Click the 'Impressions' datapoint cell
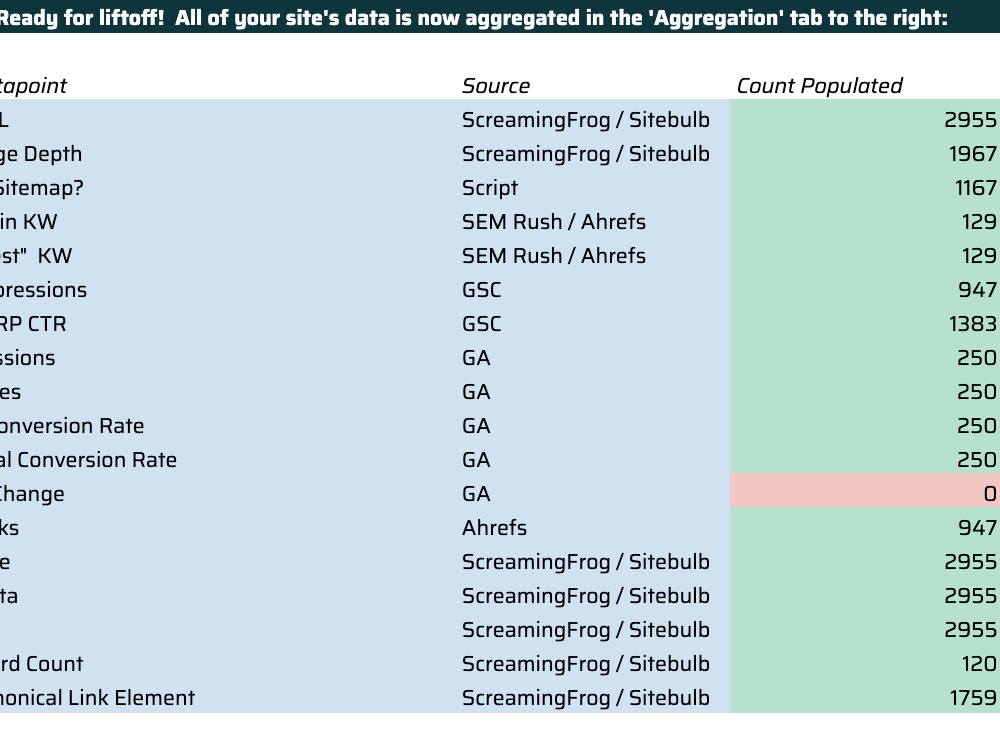The width and height of the screenshot is (1000, 750). (x=228, y=290)
